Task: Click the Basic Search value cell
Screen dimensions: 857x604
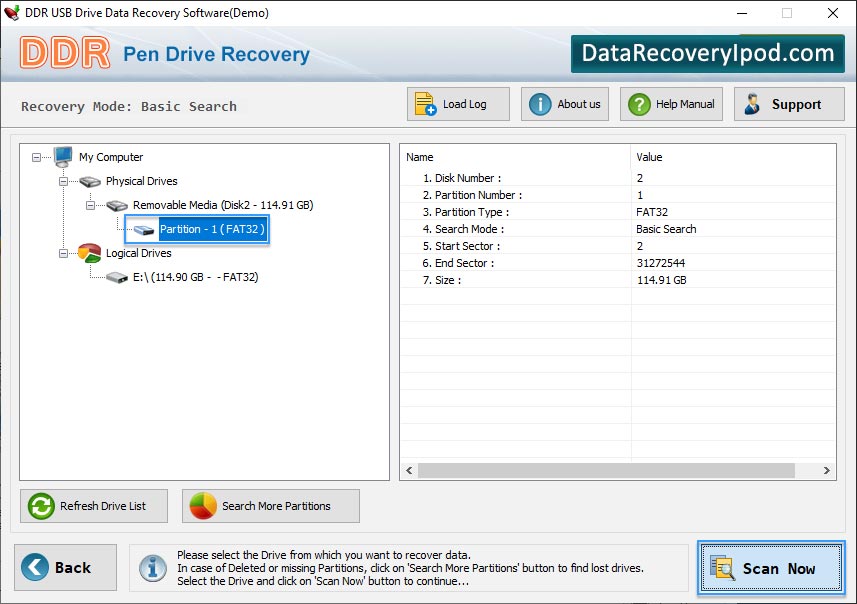Action: [666, 229]
